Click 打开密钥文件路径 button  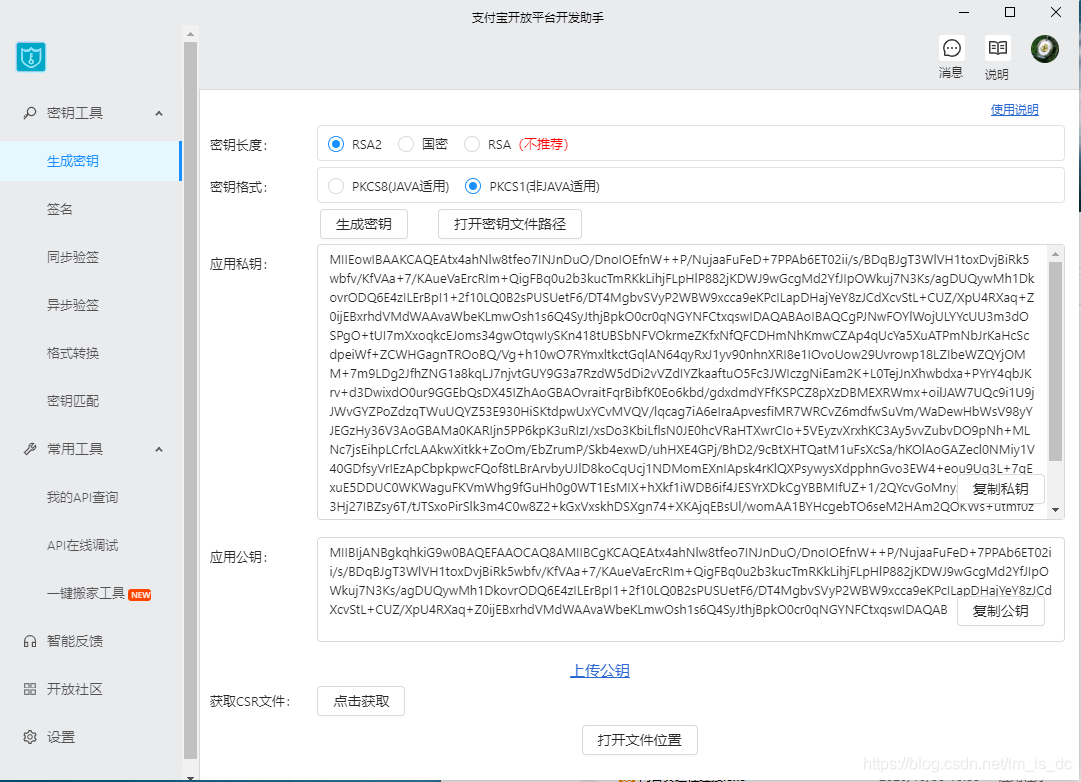(x=510, y=224)
